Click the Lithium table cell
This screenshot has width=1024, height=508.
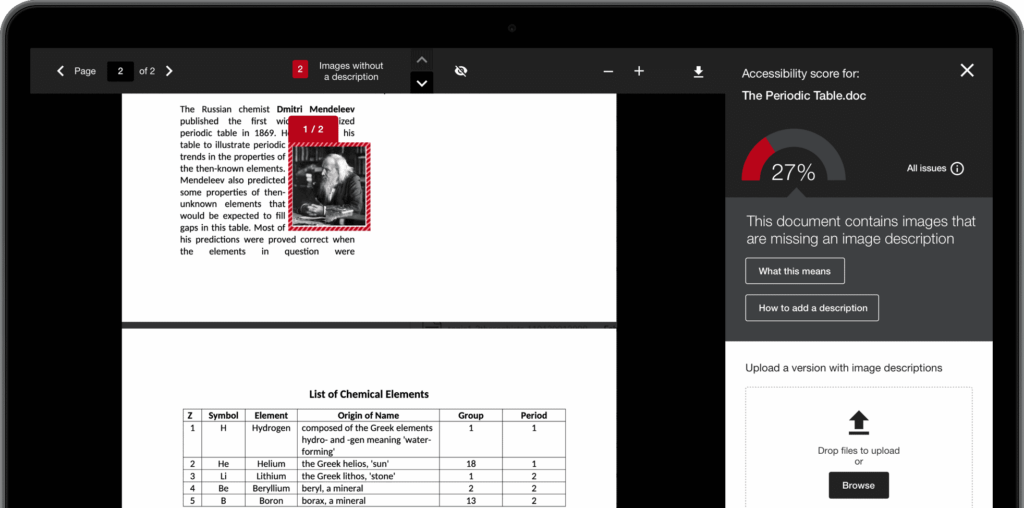[271, 476]
